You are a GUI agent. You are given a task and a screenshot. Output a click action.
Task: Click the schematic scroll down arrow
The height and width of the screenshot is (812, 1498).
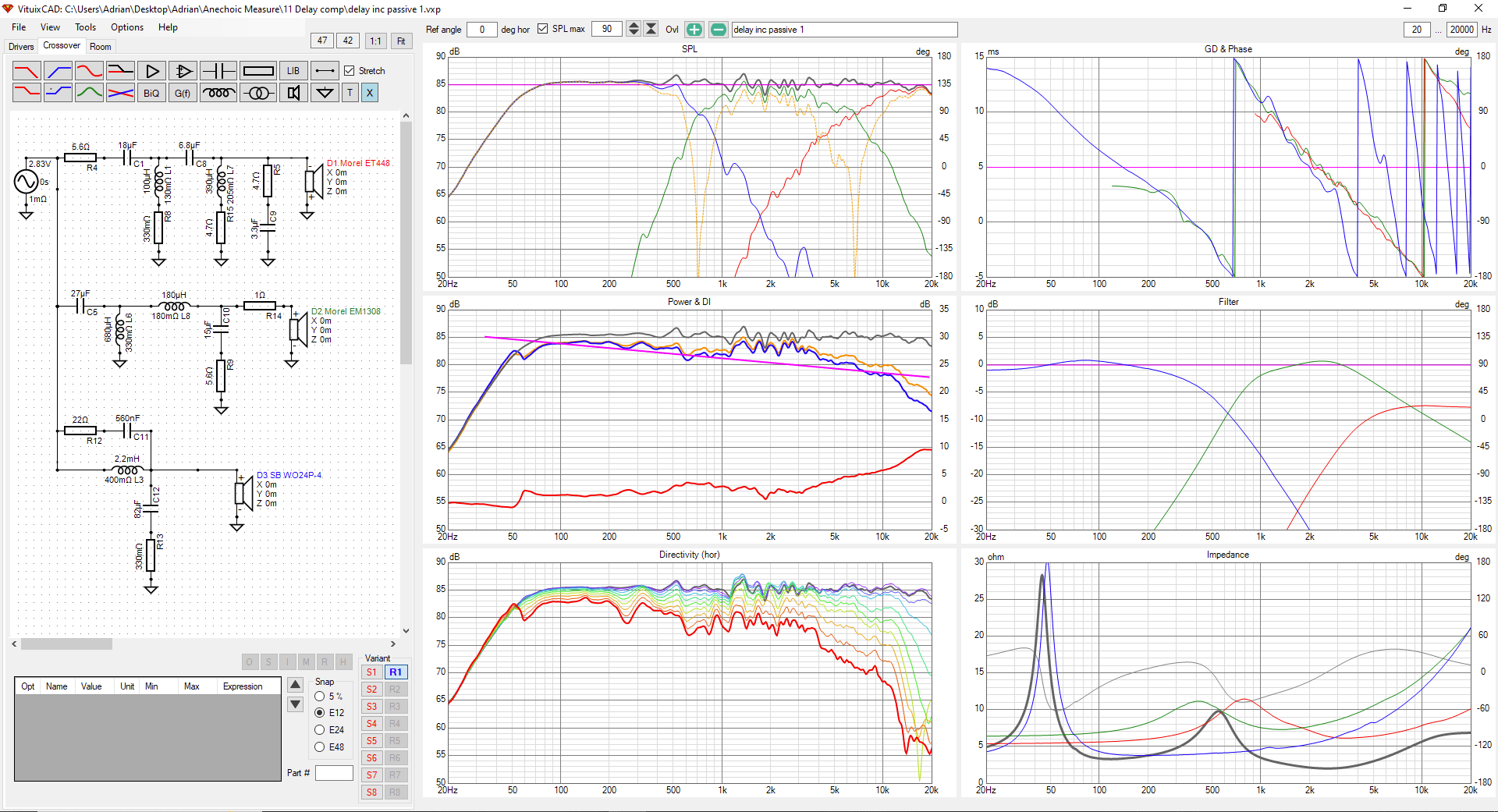[x=406, y=630]
